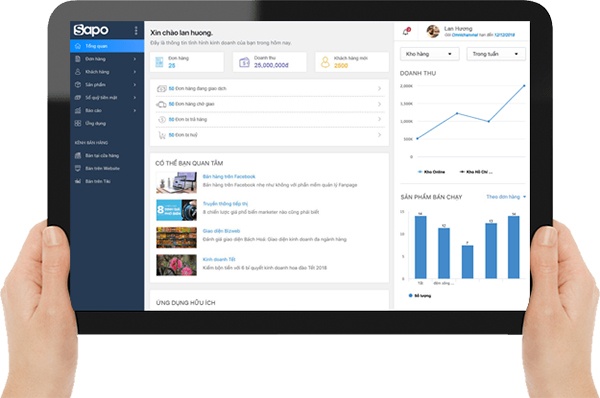
Task: Open the Trong tuần dropdown
Action: coord(496,54)
